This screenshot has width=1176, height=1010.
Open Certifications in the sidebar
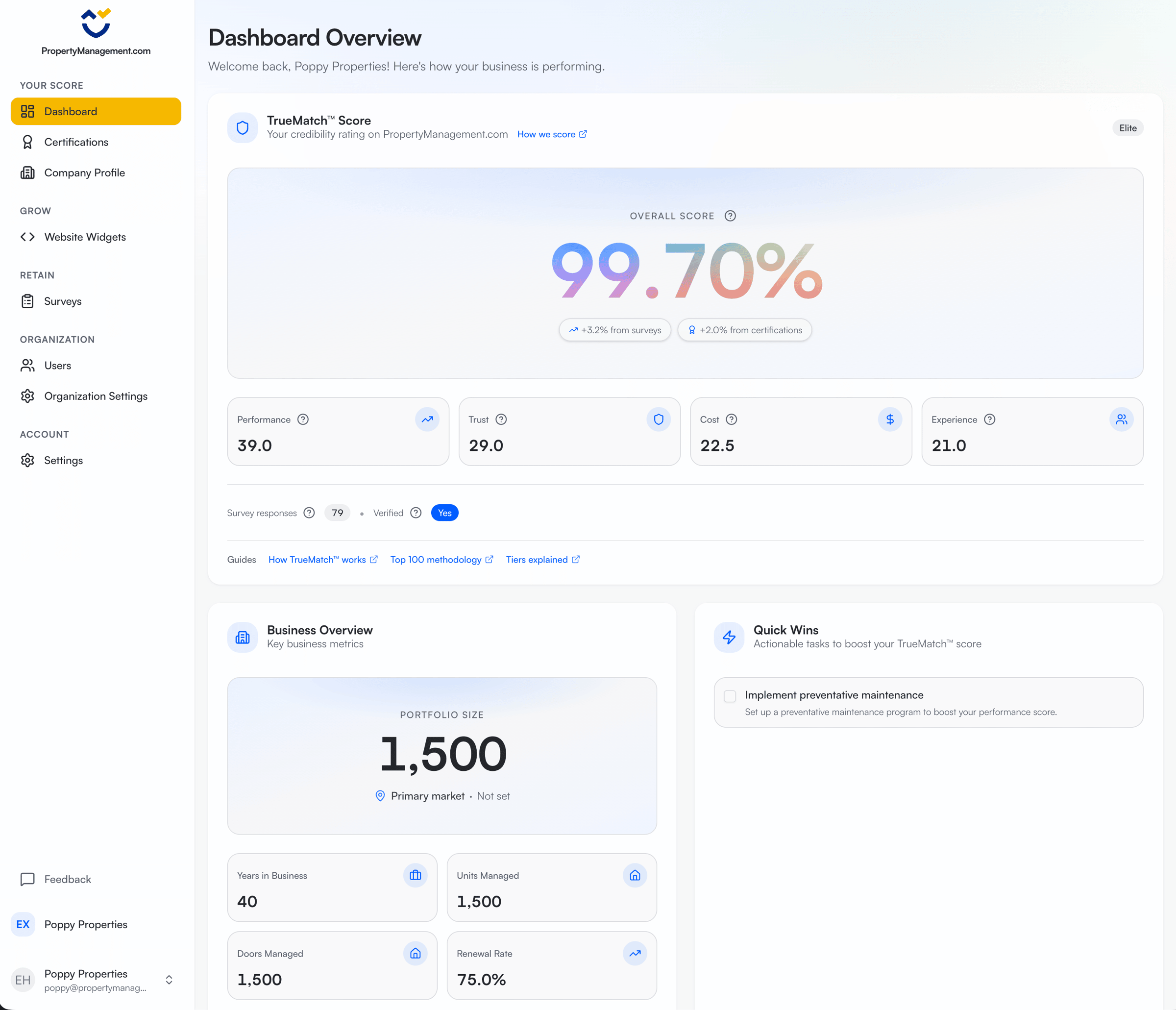pos(76,142)
